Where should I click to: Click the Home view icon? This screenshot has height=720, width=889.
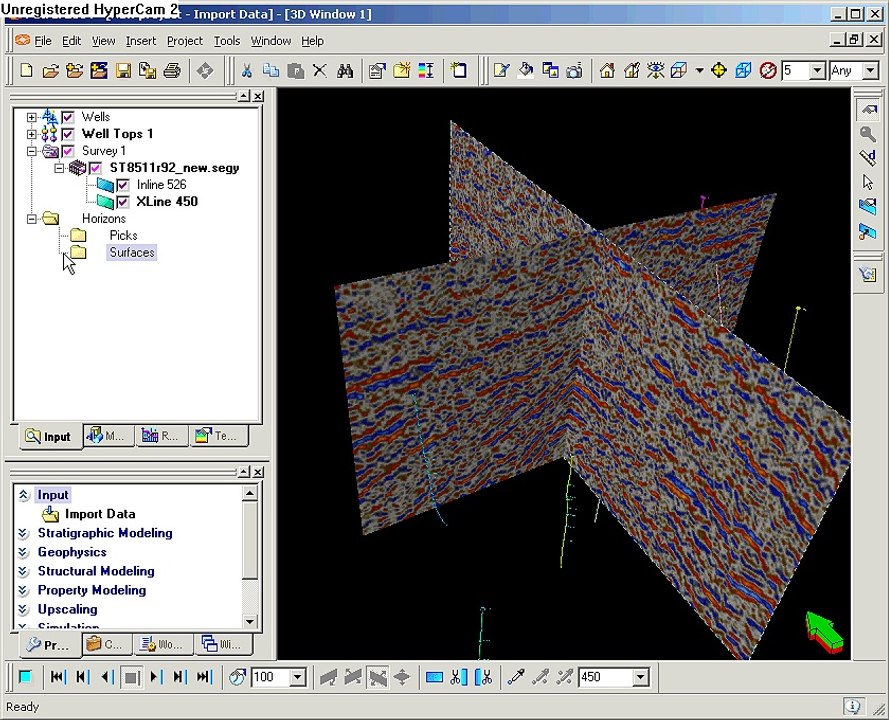coord(607,71)
